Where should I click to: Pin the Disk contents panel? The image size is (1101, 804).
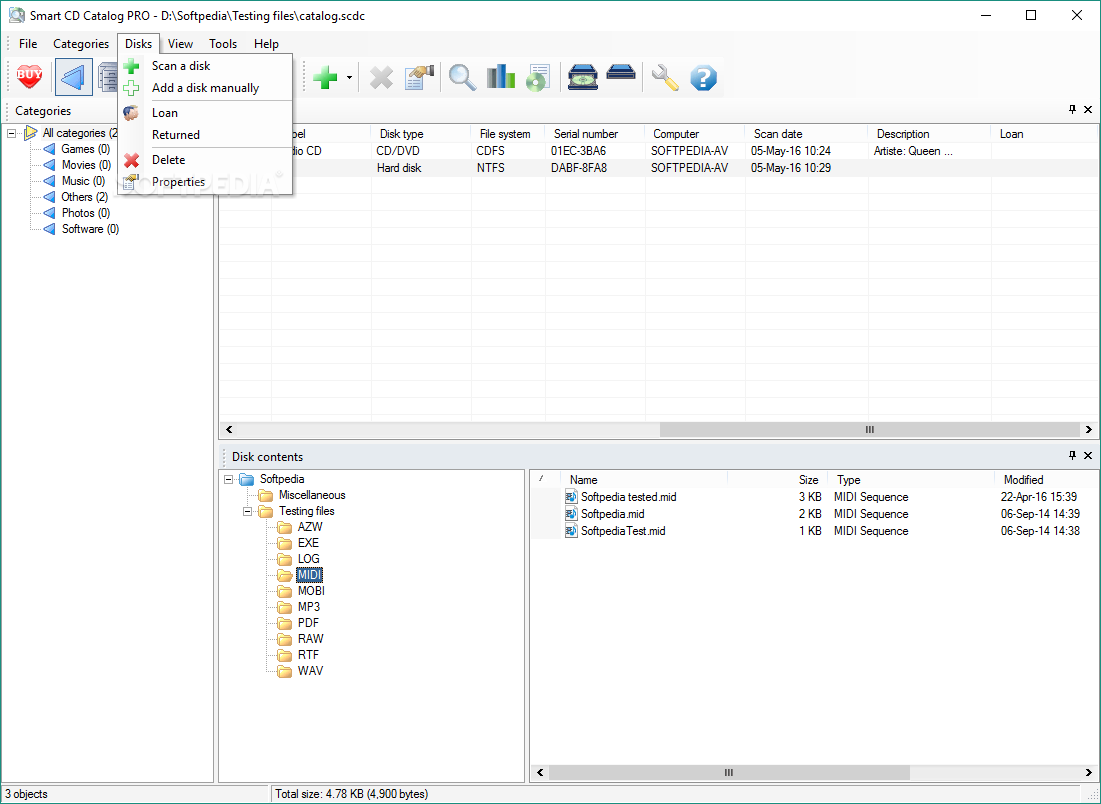[x=1072, y=456]
